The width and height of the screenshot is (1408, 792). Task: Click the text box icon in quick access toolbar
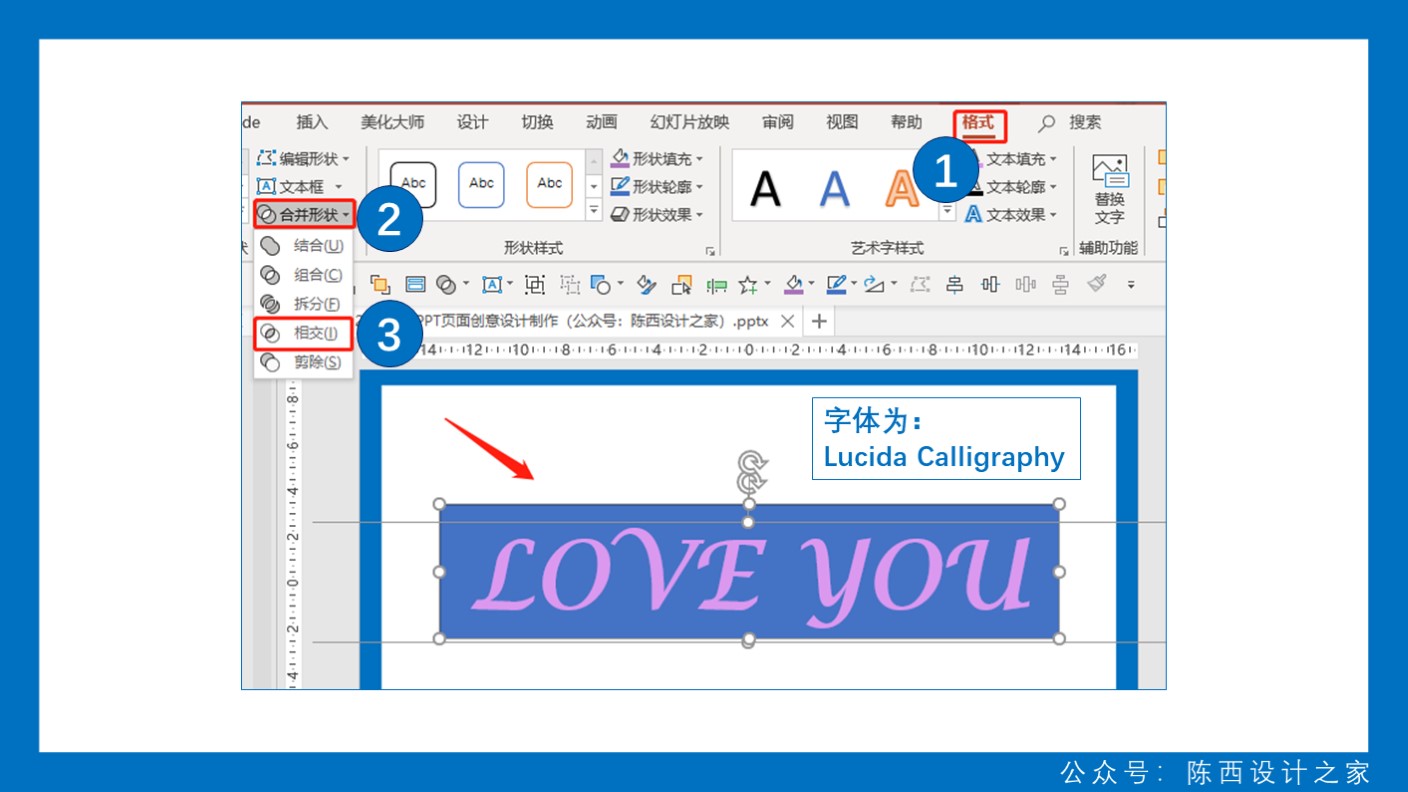click(x=492, y=285)
